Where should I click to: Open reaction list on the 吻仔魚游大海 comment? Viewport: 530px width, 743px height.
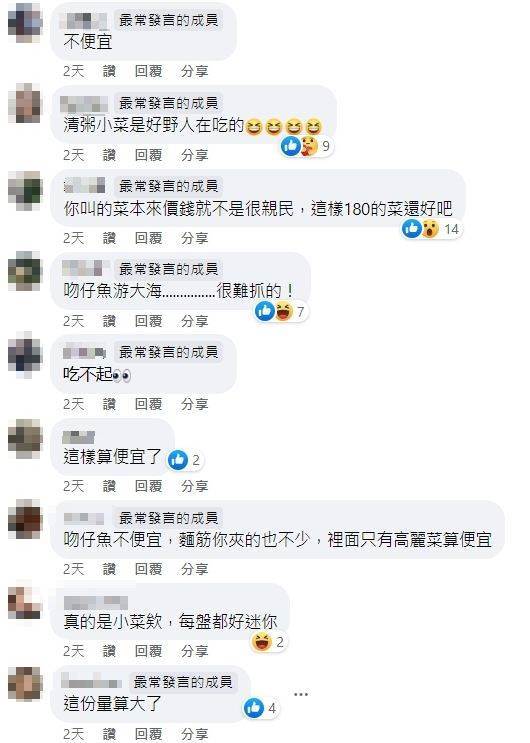282,311
